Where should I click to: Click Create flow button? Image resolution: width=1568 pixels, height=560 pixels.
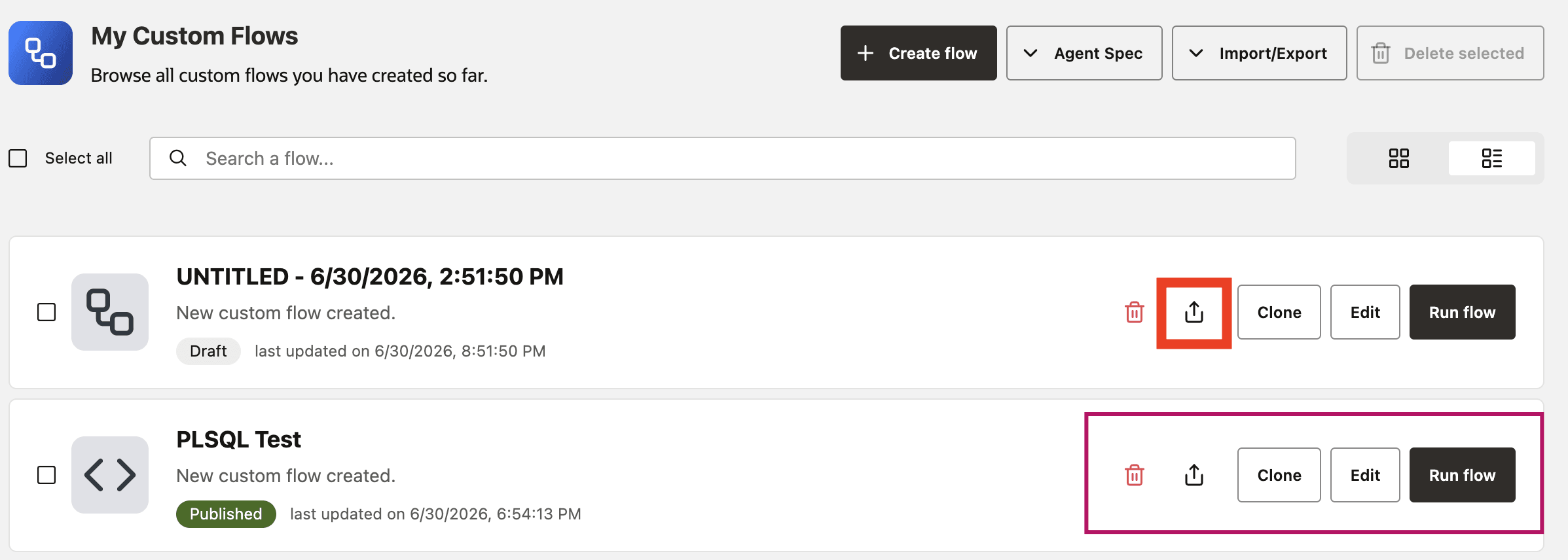(919, 53)
